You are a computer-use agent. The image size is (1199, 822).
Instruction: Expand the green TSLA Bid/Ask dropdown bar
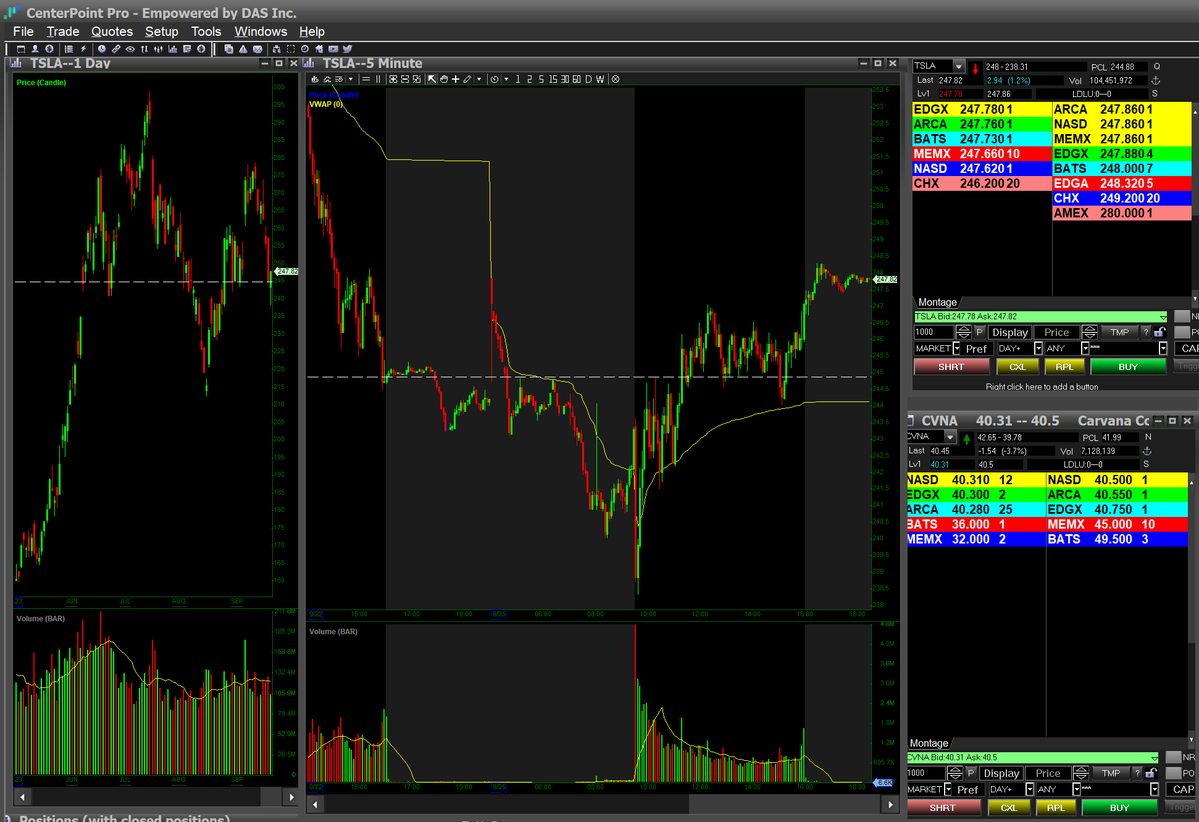point(1163,317)
